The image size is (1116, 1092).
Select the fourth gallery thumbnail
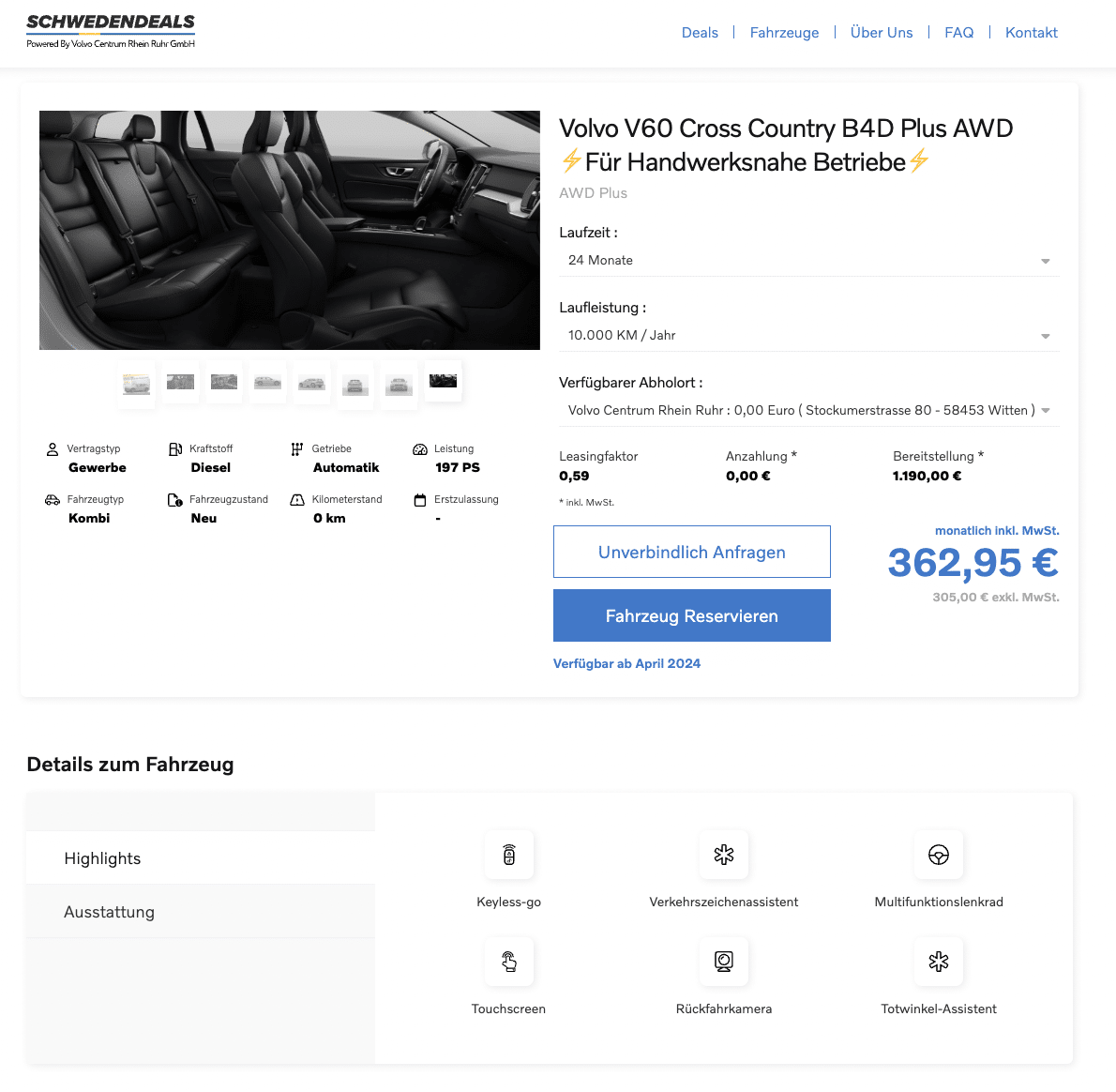267,382
